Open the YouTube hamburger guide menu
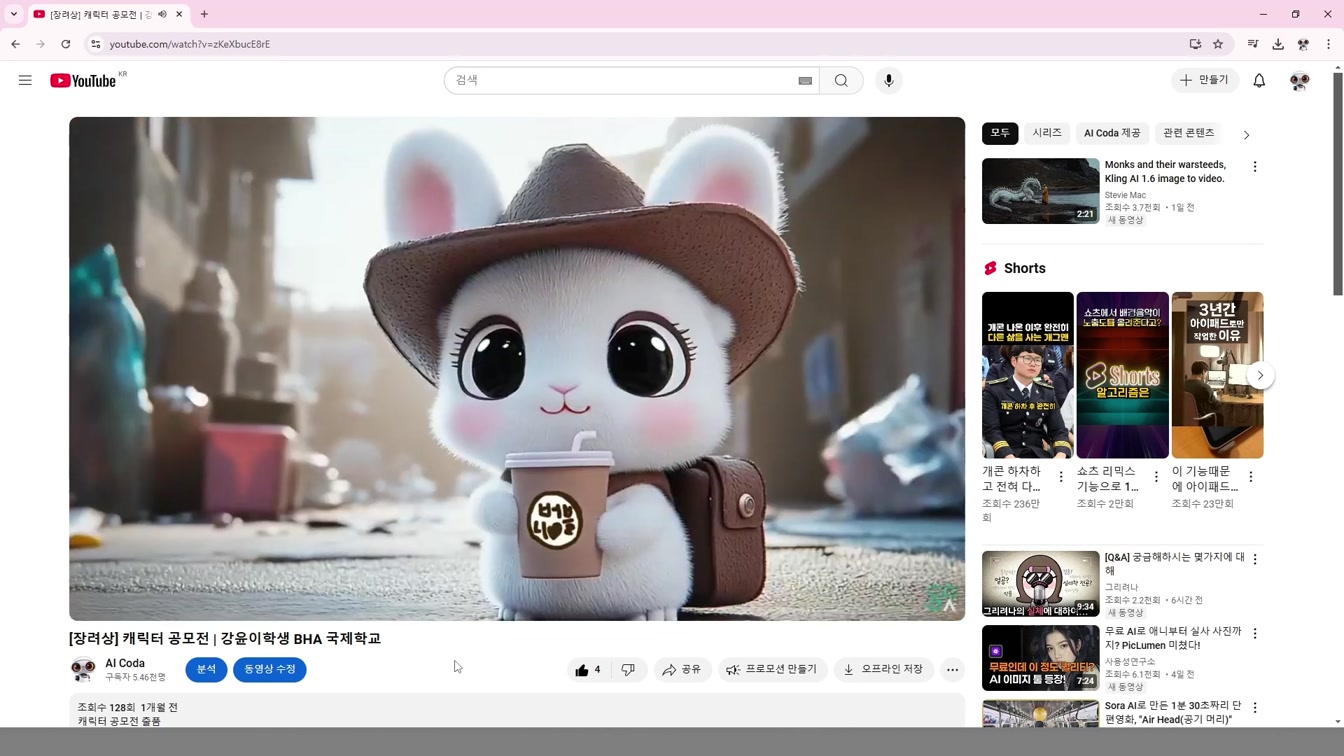Viewport: 1344px width, 756px height. pyautogui.click(x=25, y=80)
